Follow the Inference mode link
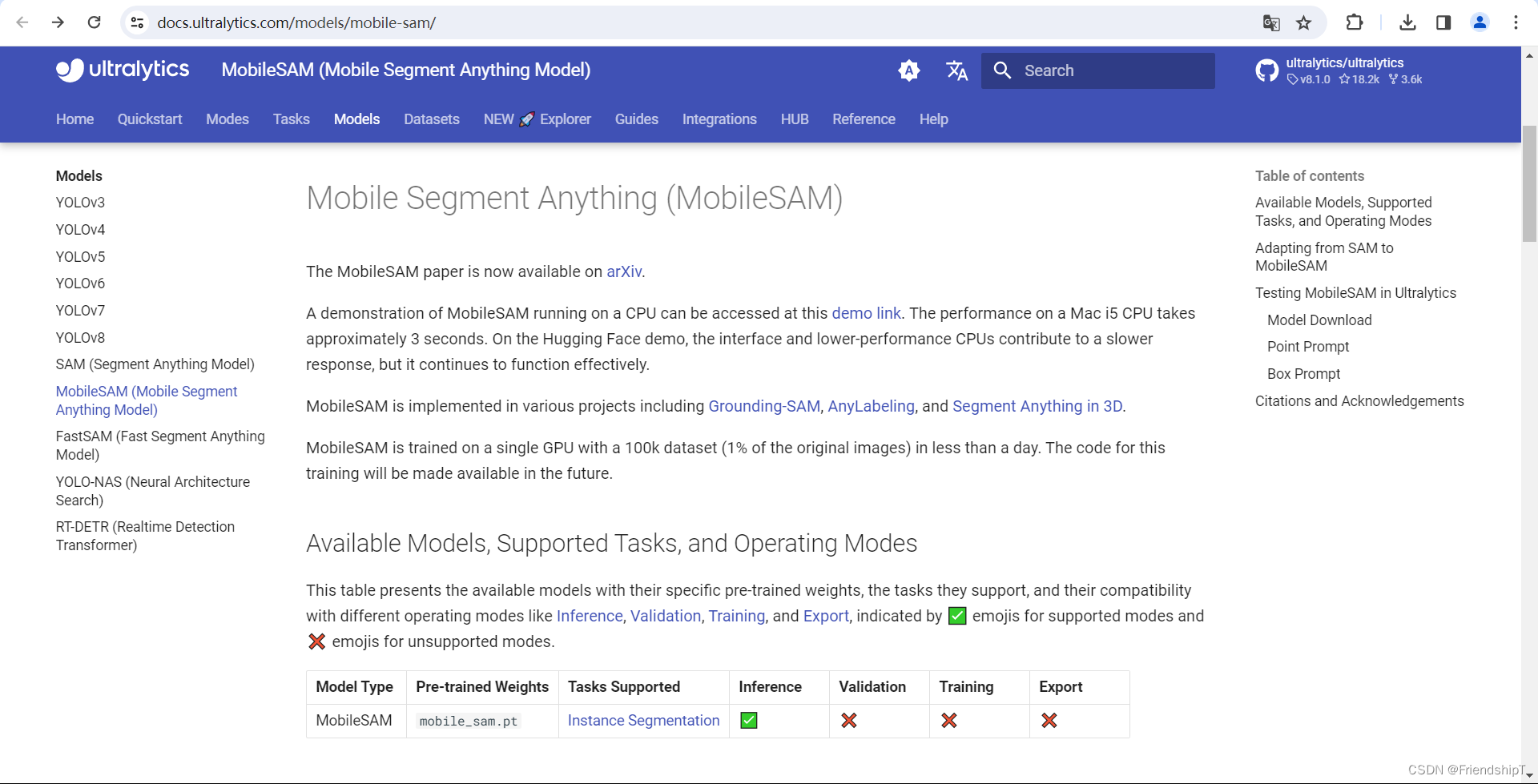The image size is (1538, 784). 590,616
